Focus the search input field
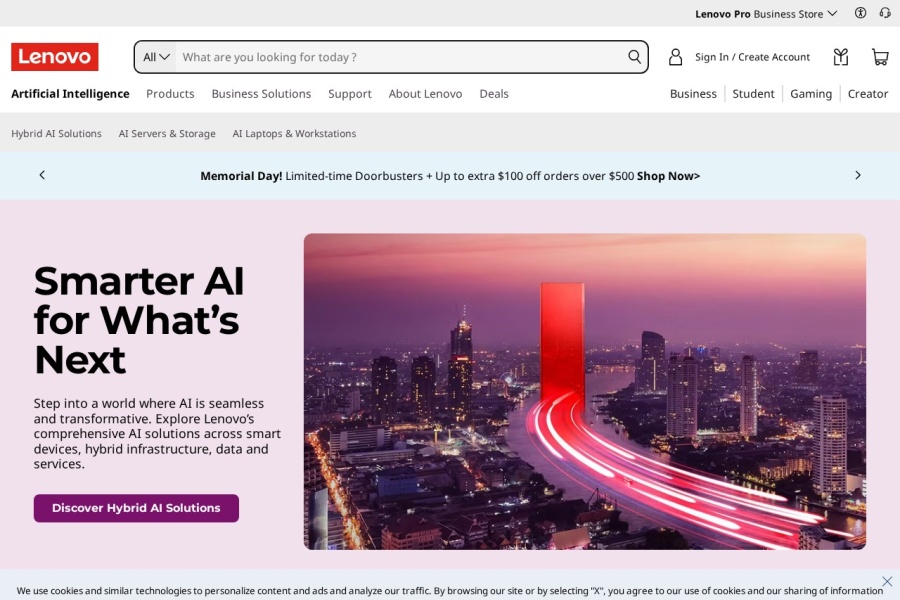The width and height of the screenshot is (900, 600). [x=401, y=57]
